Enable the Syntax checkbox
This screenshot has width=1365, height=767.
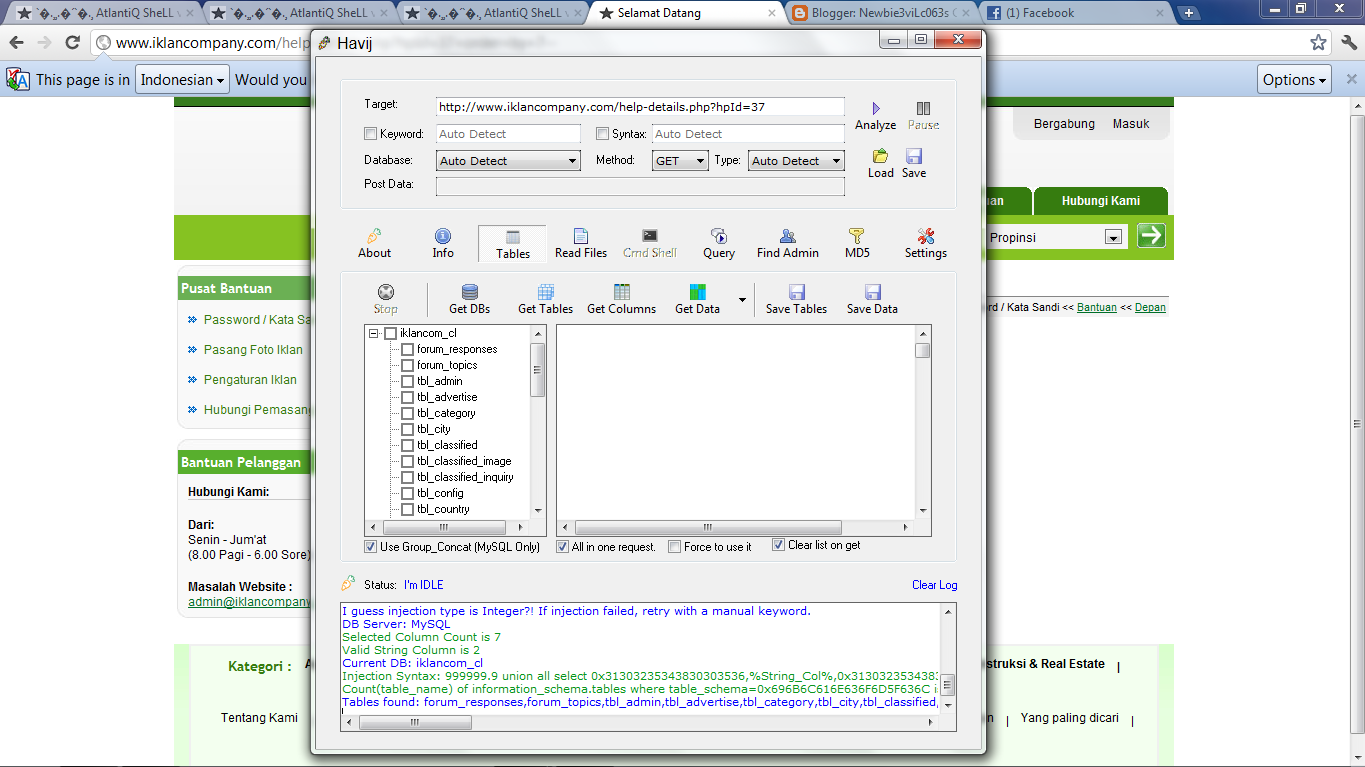coord(602,134)
